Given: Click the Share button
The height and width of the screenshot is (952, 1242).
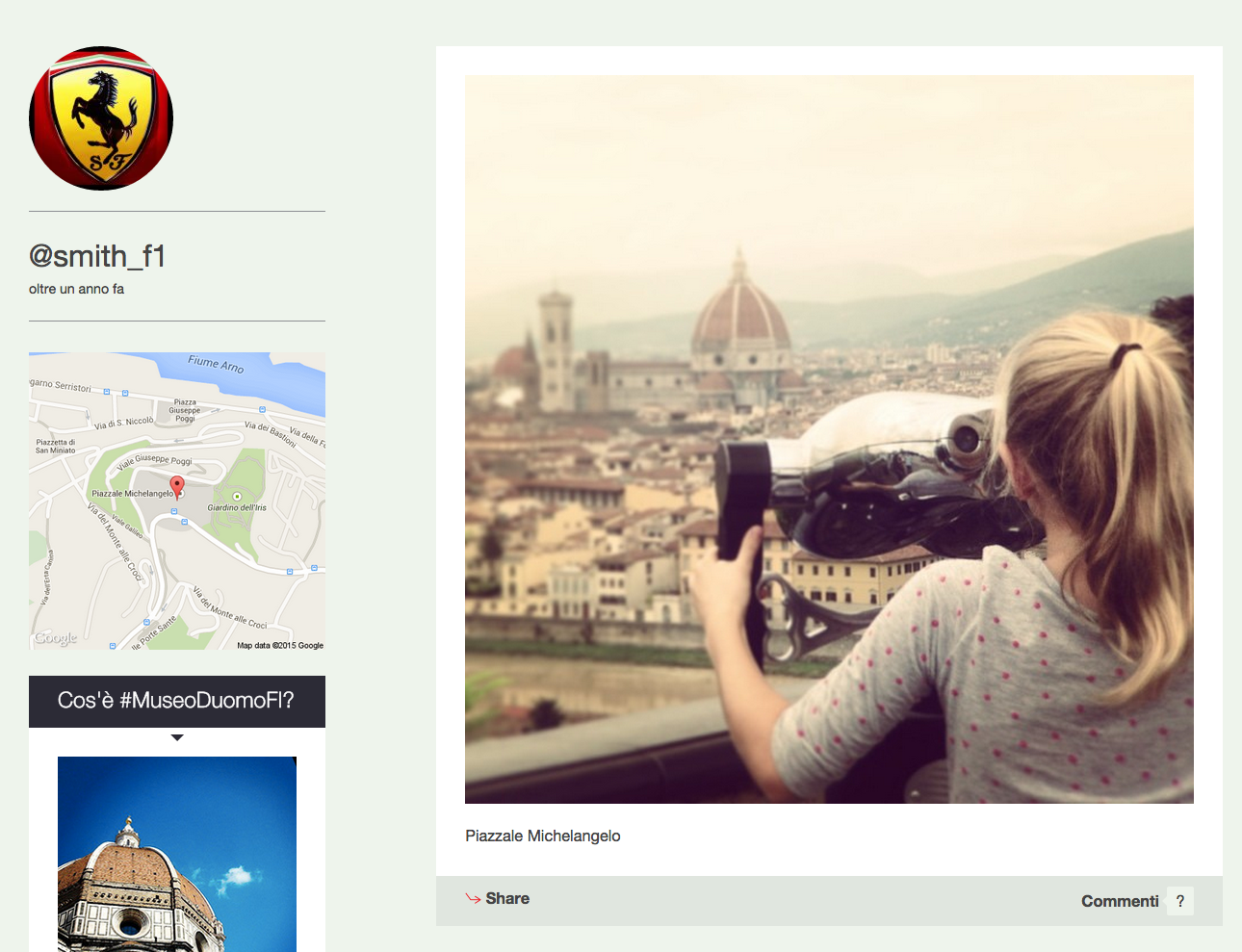Looking at the screenshot, I should [x=498, y=899].
